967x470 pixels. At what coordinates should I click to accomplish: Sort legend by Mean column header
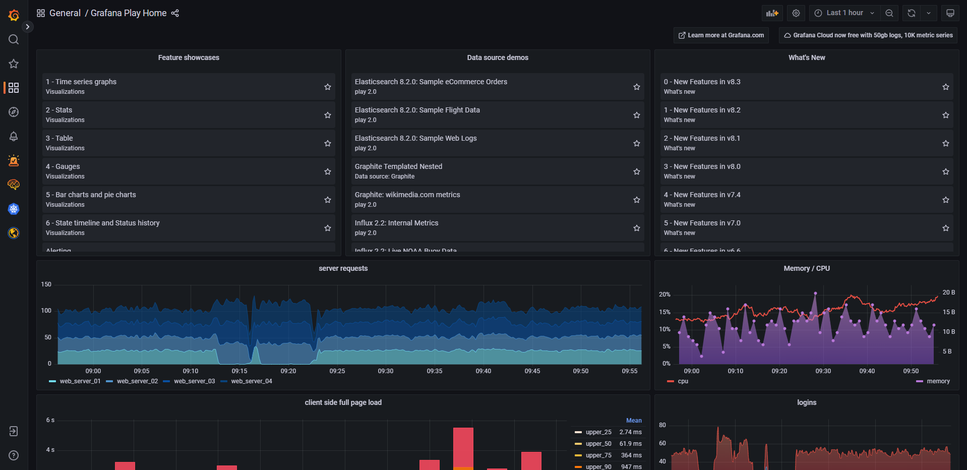click(634, 421)
